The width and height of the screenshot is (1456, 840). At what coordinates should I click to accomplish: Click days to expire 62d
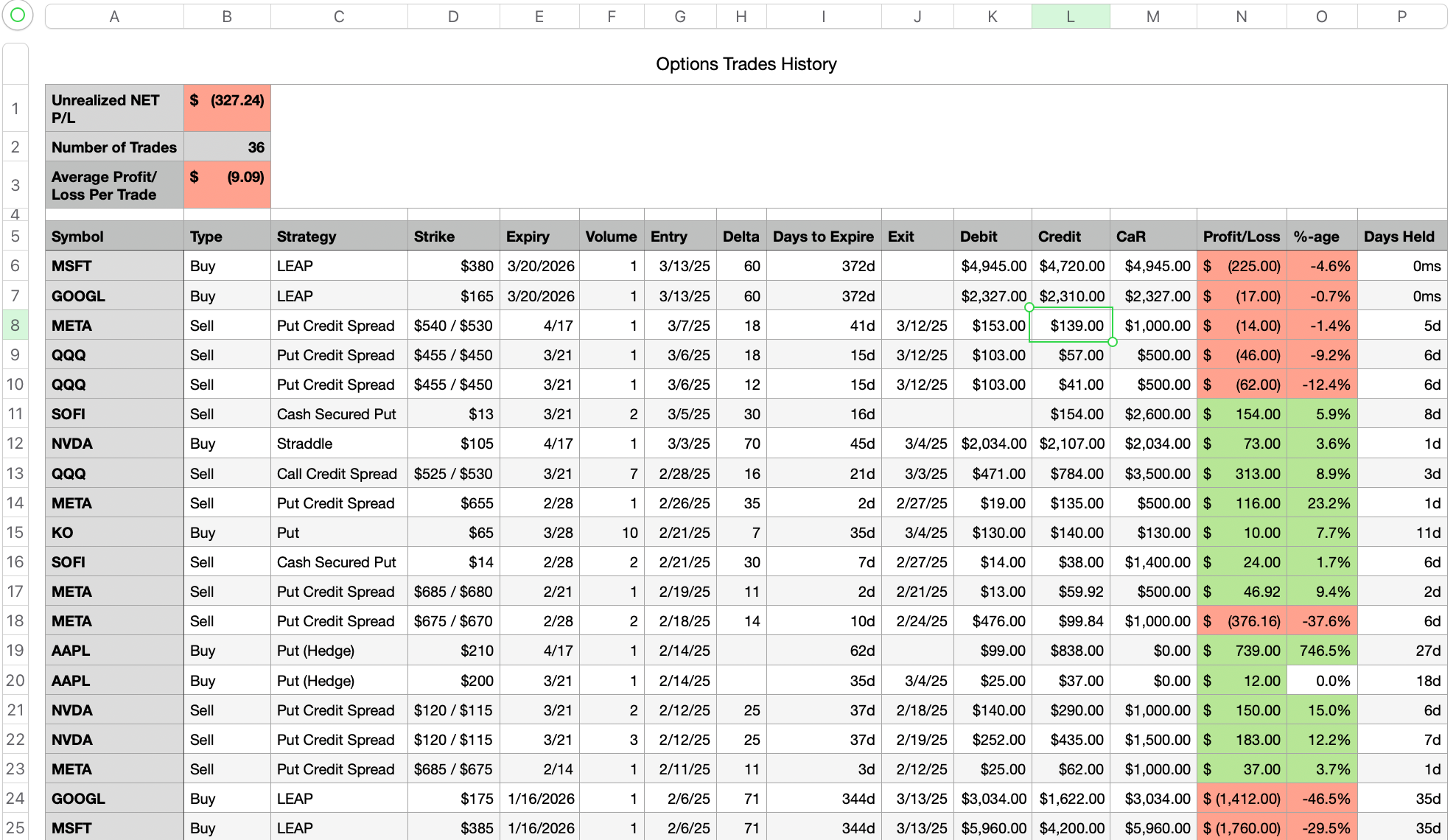[x=824, y=650]
